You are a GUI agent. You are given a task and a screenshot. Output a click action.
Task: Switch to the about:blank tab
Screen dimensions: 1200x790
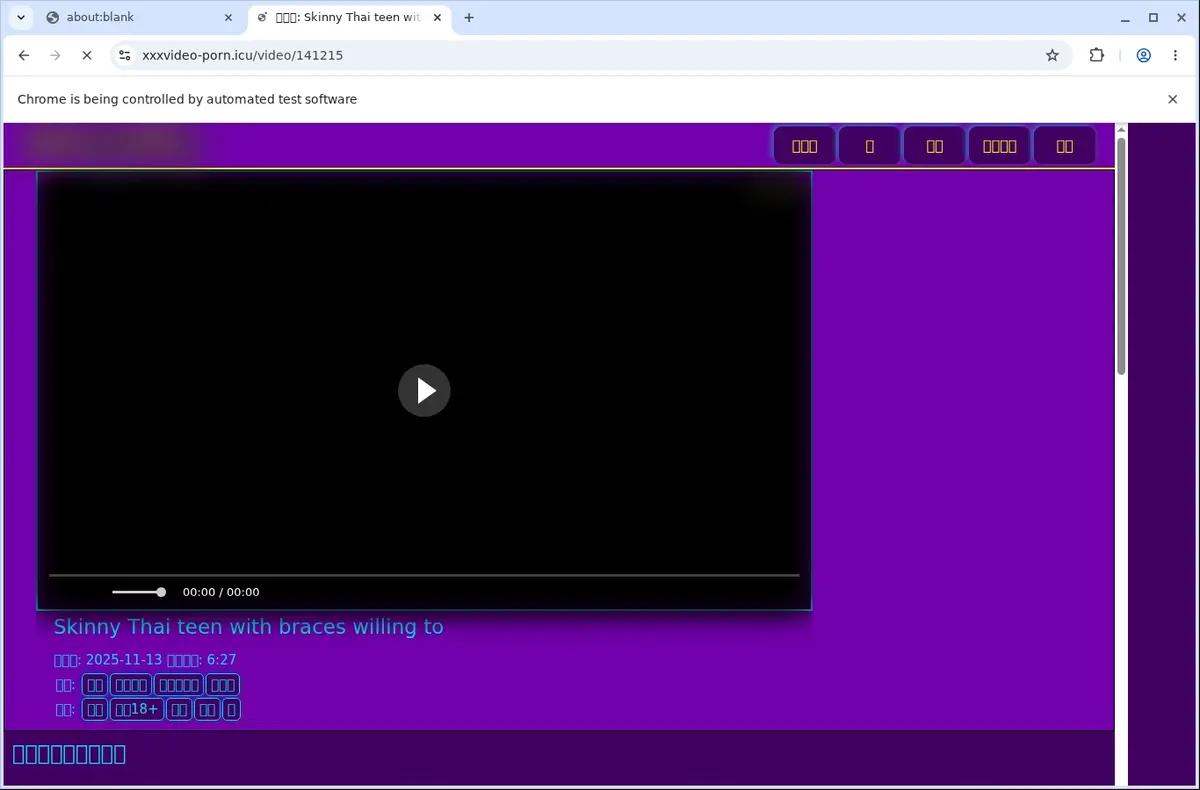click(x=138, y=17)
